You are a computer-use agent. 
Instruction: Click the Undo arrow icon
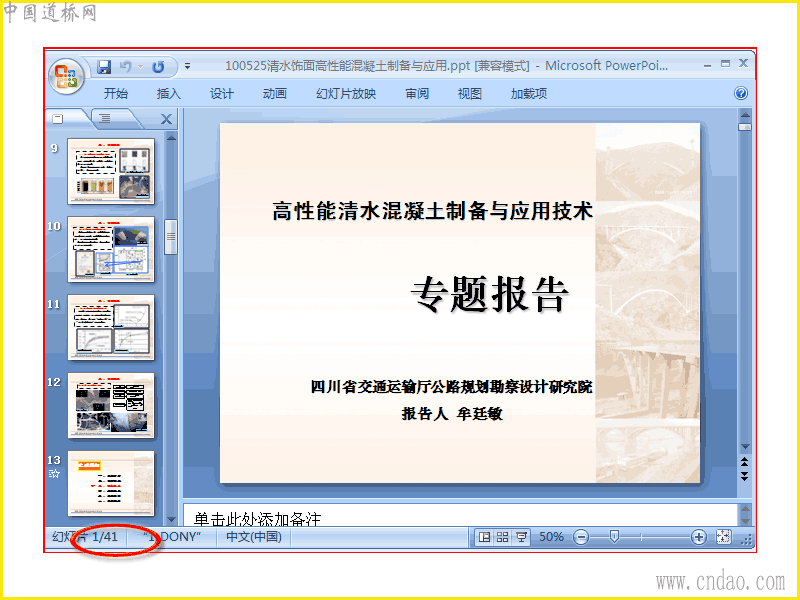126,67
